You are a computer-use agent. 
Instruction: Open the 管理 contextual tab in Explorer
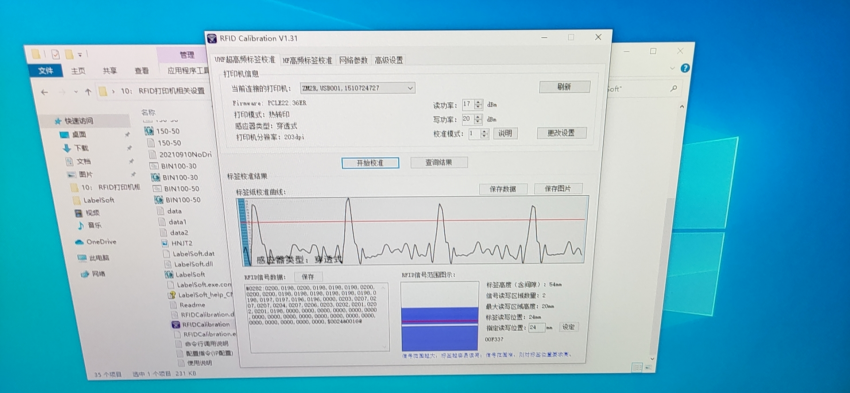(x=187, y=55)
